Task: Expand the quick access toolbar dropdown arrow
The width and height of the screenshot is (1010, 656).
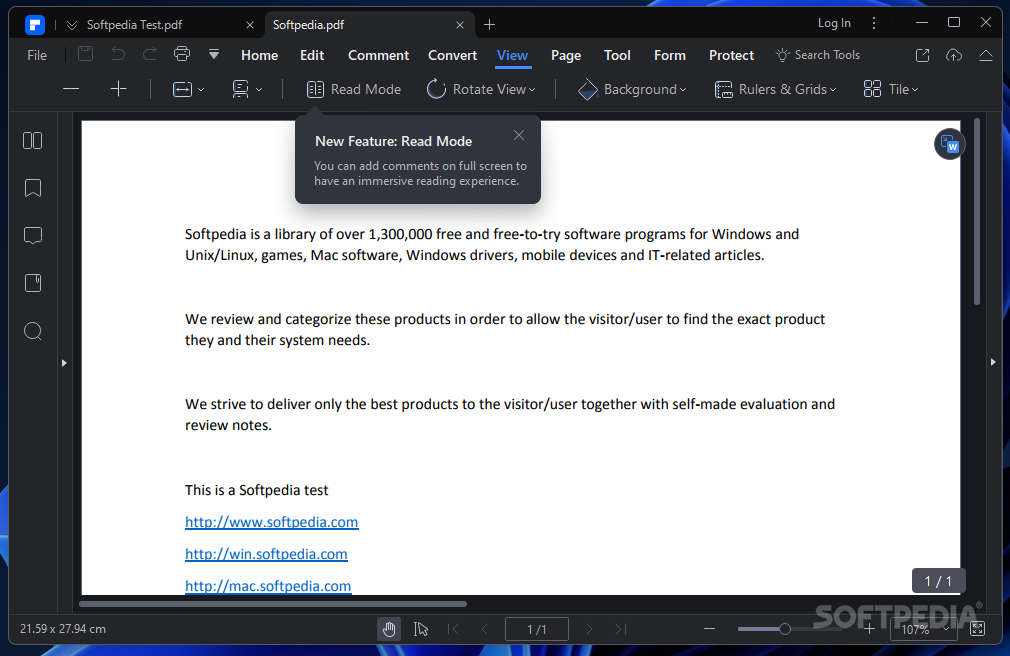Action: [214, 55]
